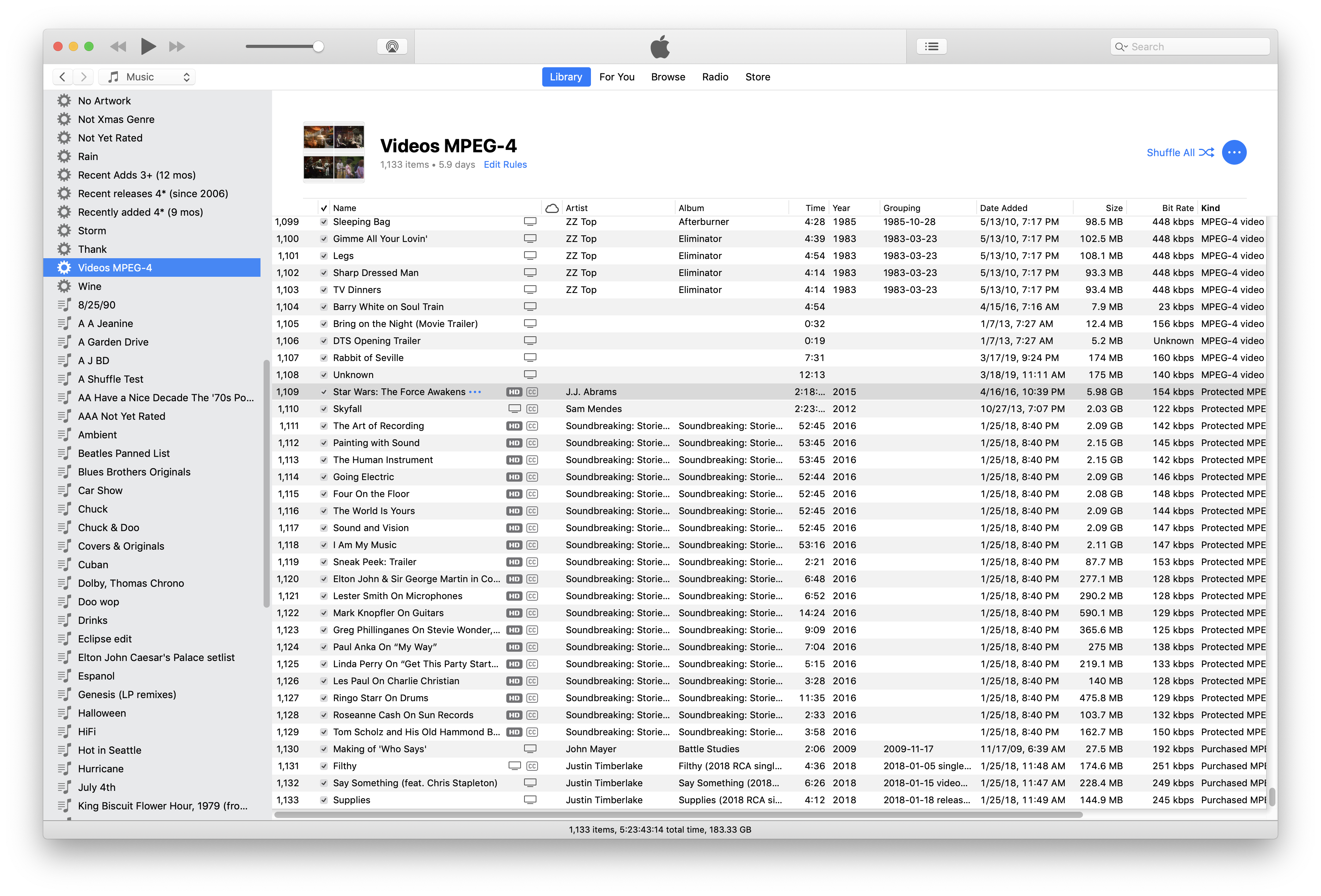Select the Wine smart playlist
This screenshot has height=896, width=1321.
point(90,286)
